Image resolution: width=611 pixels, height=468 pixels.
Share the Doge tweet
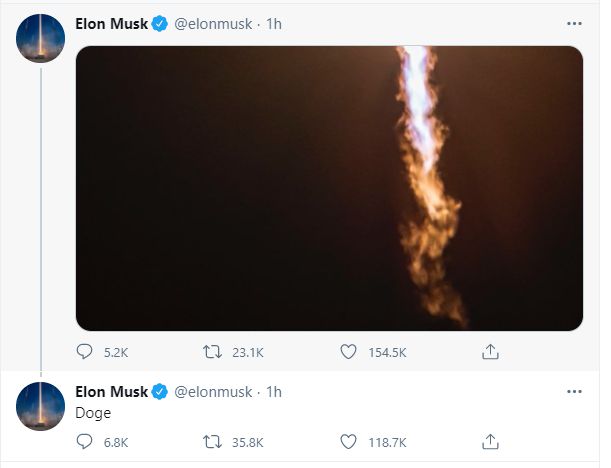click(x=490, y=441)
